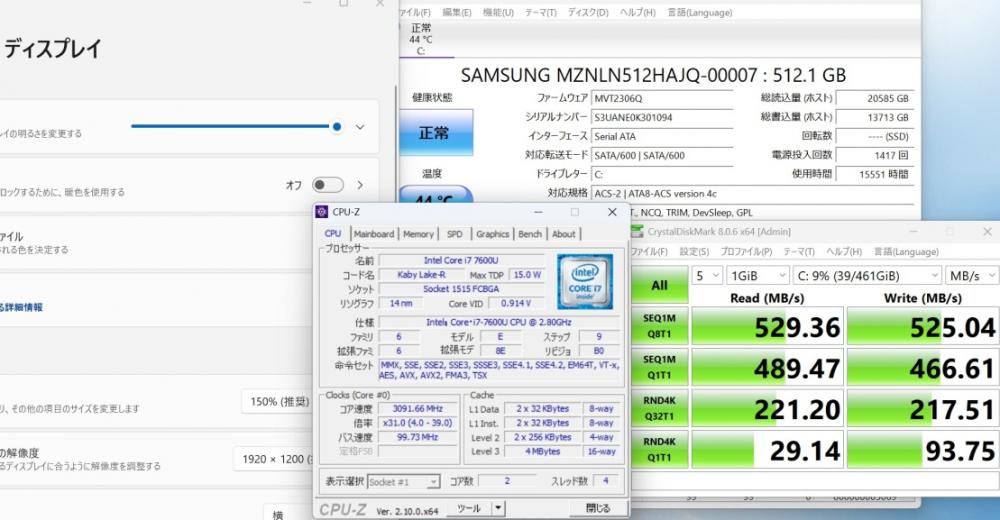The image size is (1000, 520).
Task: Click the 20585 GB total host reads value
Action: click(x=874, y=98)
